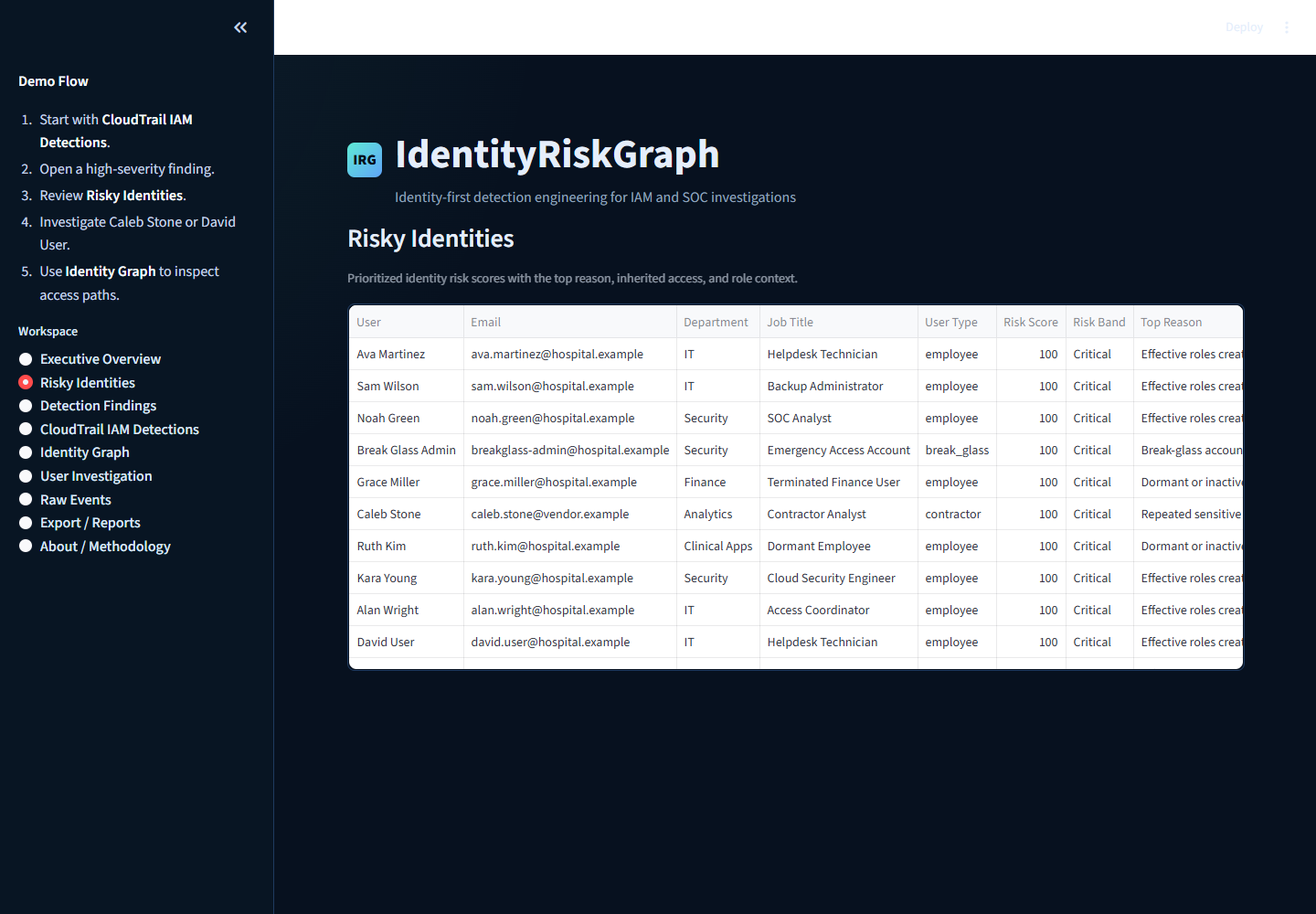The width and height of the screenshot is (1316, 914).
Task: Click the Job Title column header
Action: pyautogui.click(x=839, y=322)
